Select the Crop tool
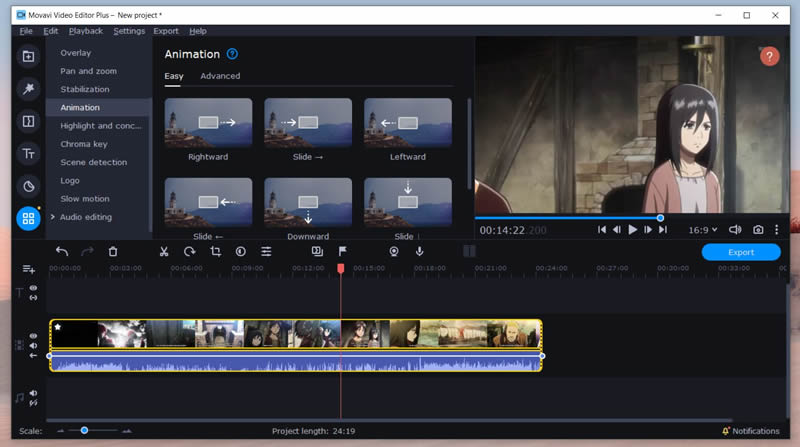This screenshot has height=447, width=800. (x=215, y=251)
